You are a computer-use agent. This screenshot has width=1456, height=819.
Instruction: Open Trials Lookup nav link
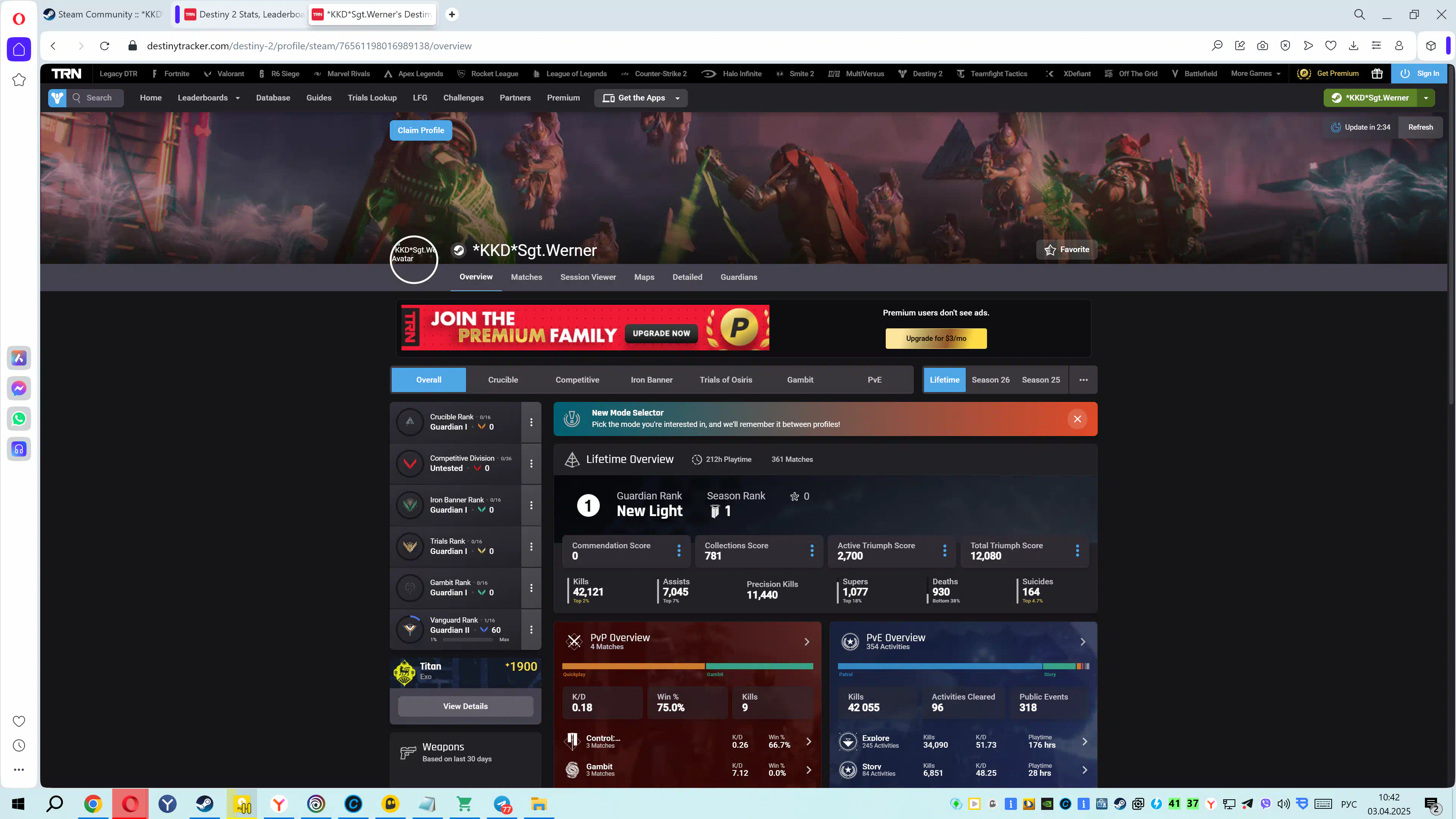click(x=372, y=98)
